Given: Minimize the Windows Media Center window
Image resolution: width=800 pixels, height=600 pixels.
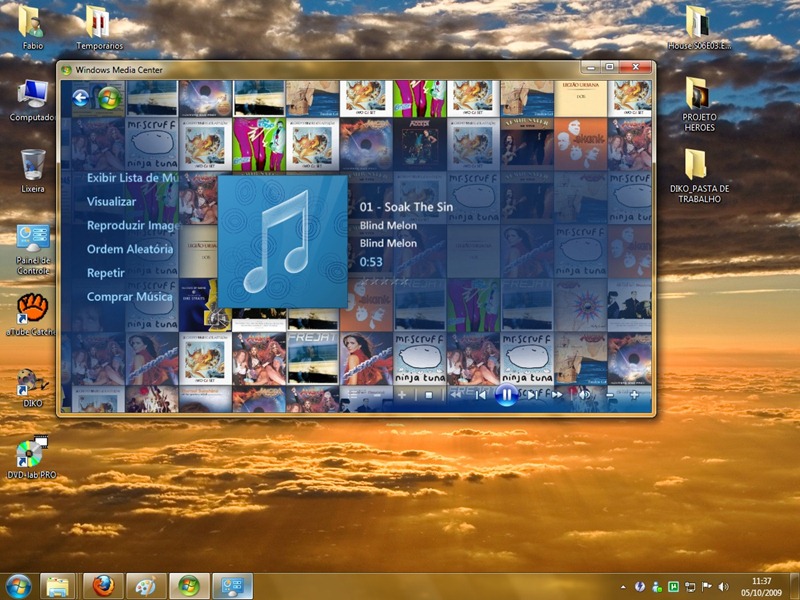Looking at the screenshot, I should click(590, 67).
